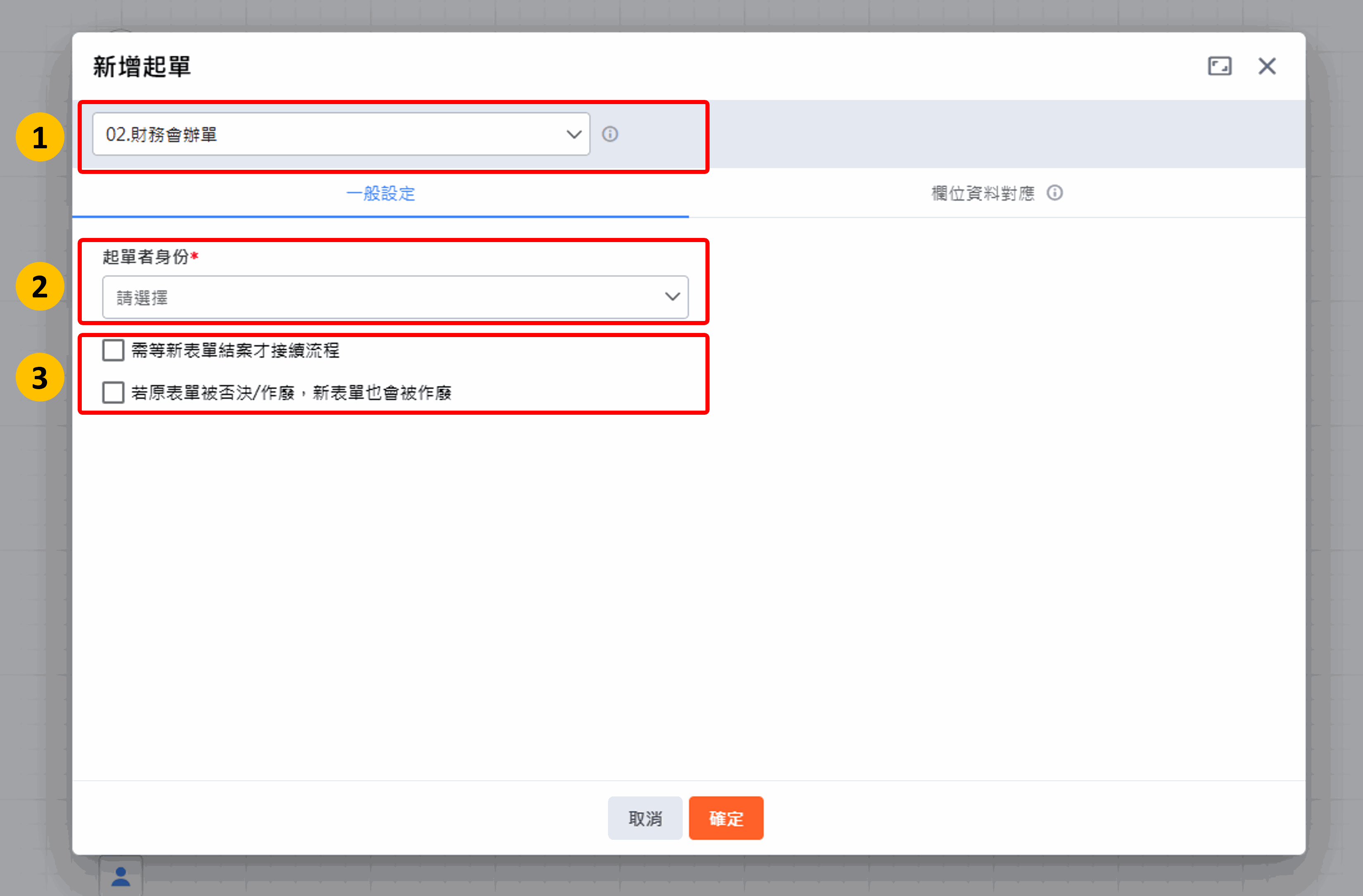Enable 需等新表單結案才接續流程 checkbox

click(x=114, y=350)
